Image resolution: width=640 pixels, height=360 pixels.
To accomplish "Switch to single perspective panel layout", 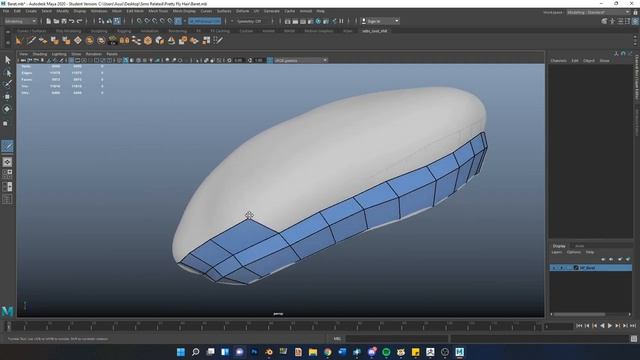I will 7,162.
